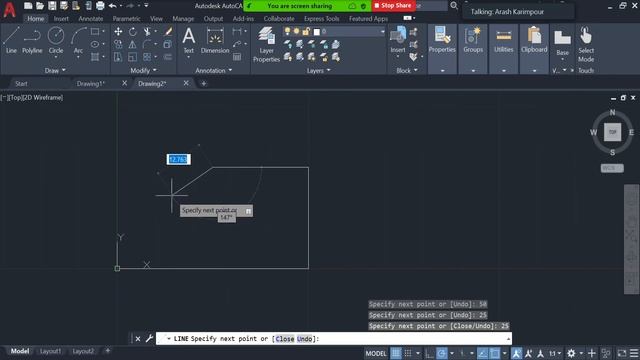
Task: Open the current layer dropdown
Action: [382, 31]
